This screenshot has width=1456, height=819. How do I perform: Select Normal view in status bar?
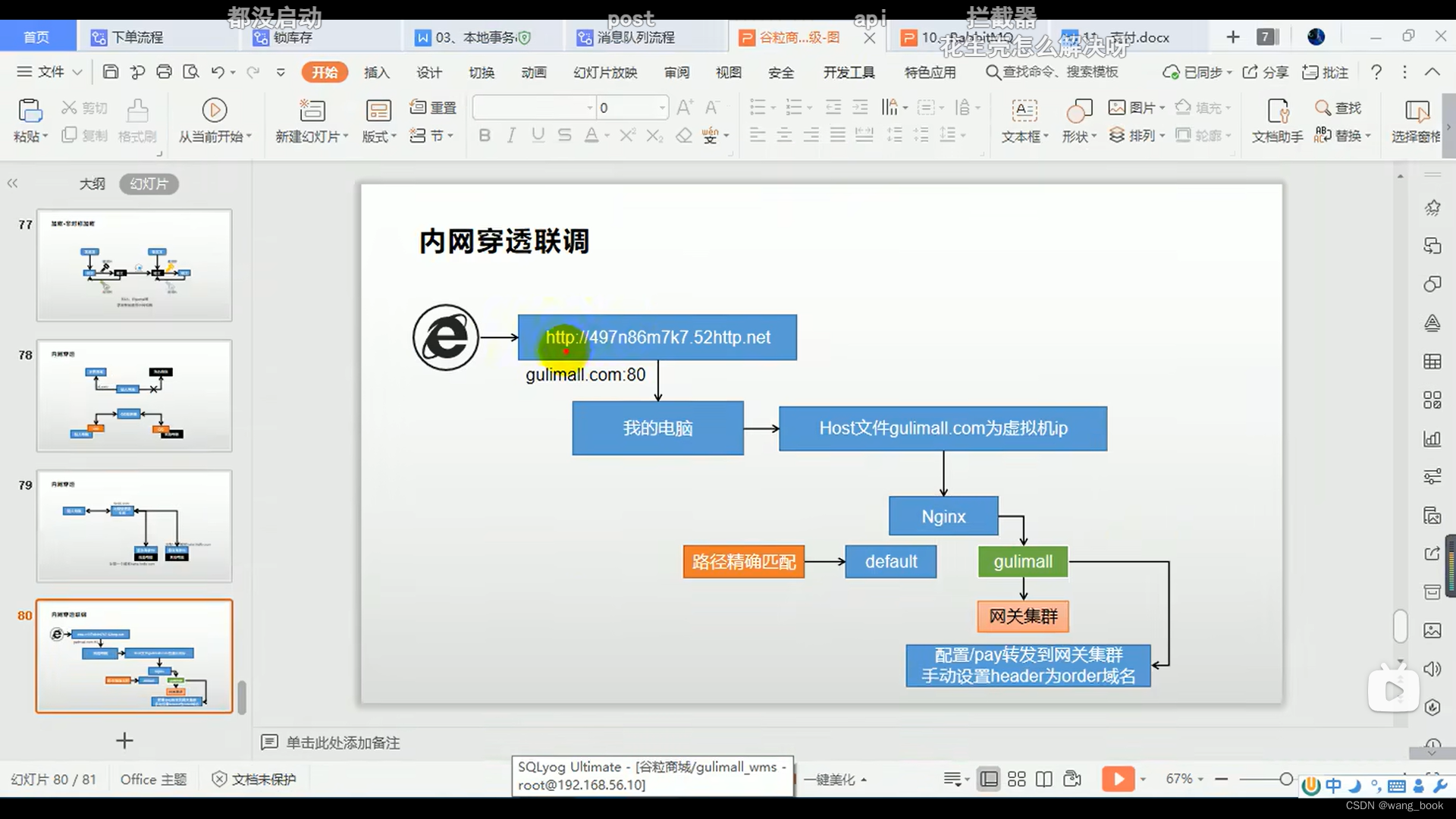(x=989, y=779)
